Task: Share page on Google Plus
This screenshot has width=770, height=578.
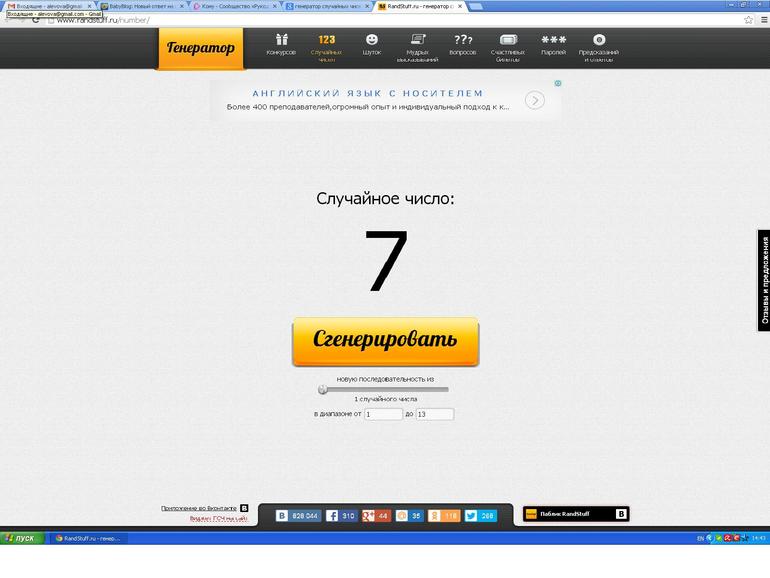Action: (x=376, y=516)
